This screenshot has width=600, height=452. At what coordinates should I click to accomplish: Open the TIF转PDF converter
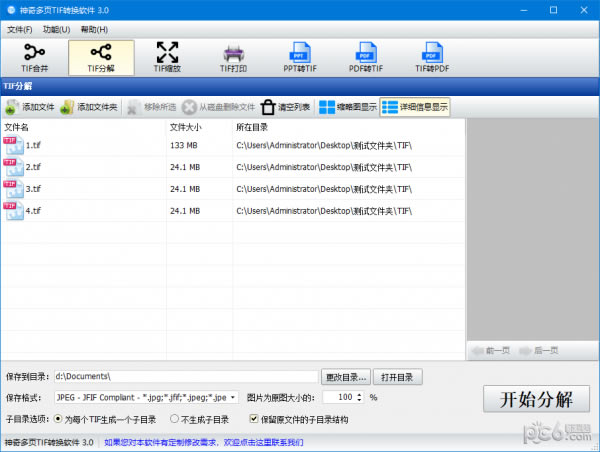click(x=432, y=58)
